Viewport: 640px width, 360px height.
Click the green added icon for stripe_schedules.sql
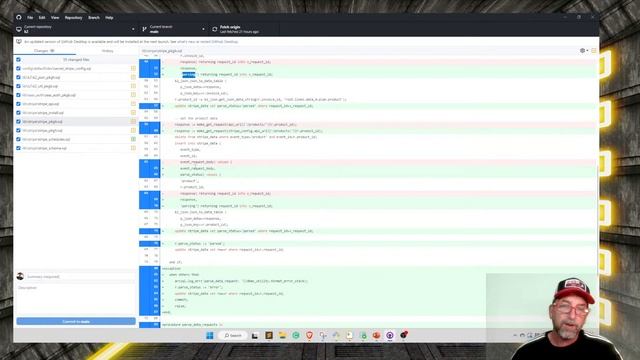pyautogui.click(x=133, y=139)
